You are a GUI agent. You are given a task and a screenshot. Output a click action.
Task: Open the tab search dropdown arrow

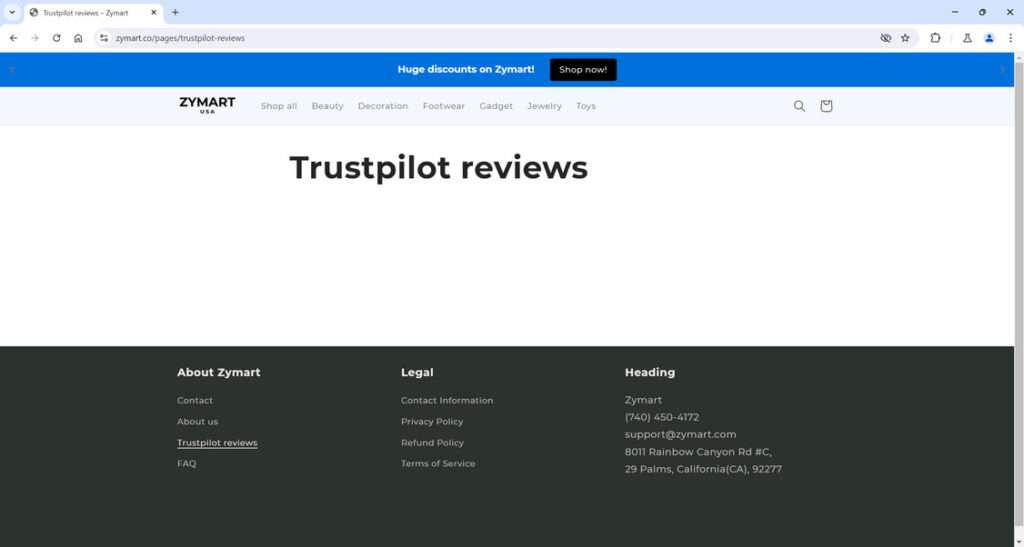tap(12, 12)
